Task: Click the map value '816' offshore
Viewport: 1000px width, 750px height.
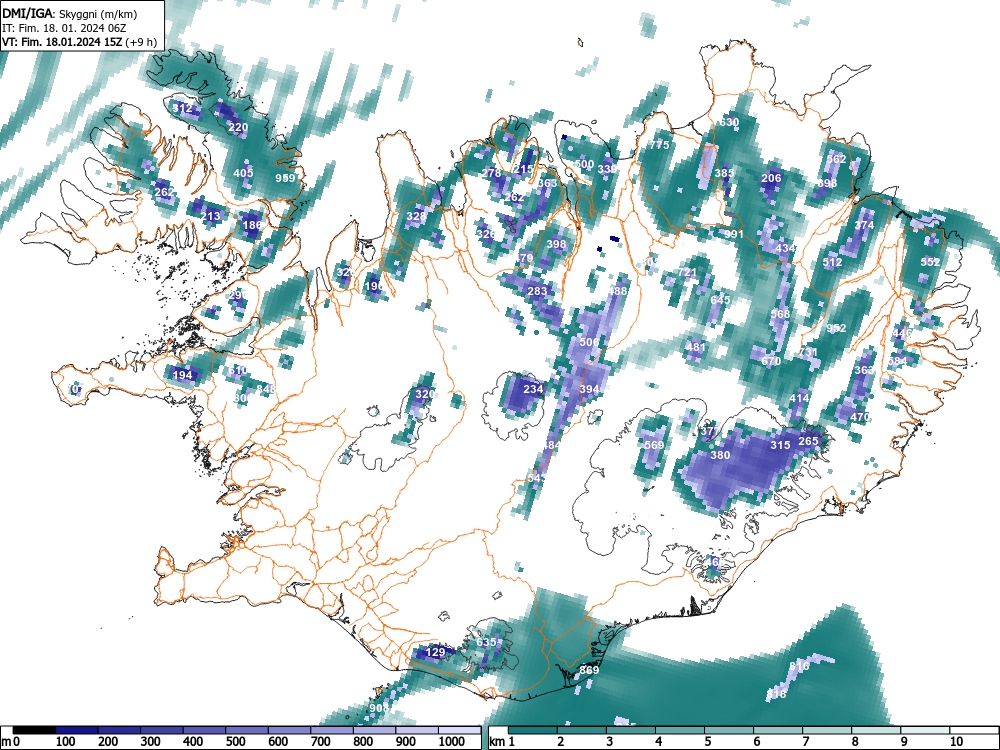Action: 799,666
